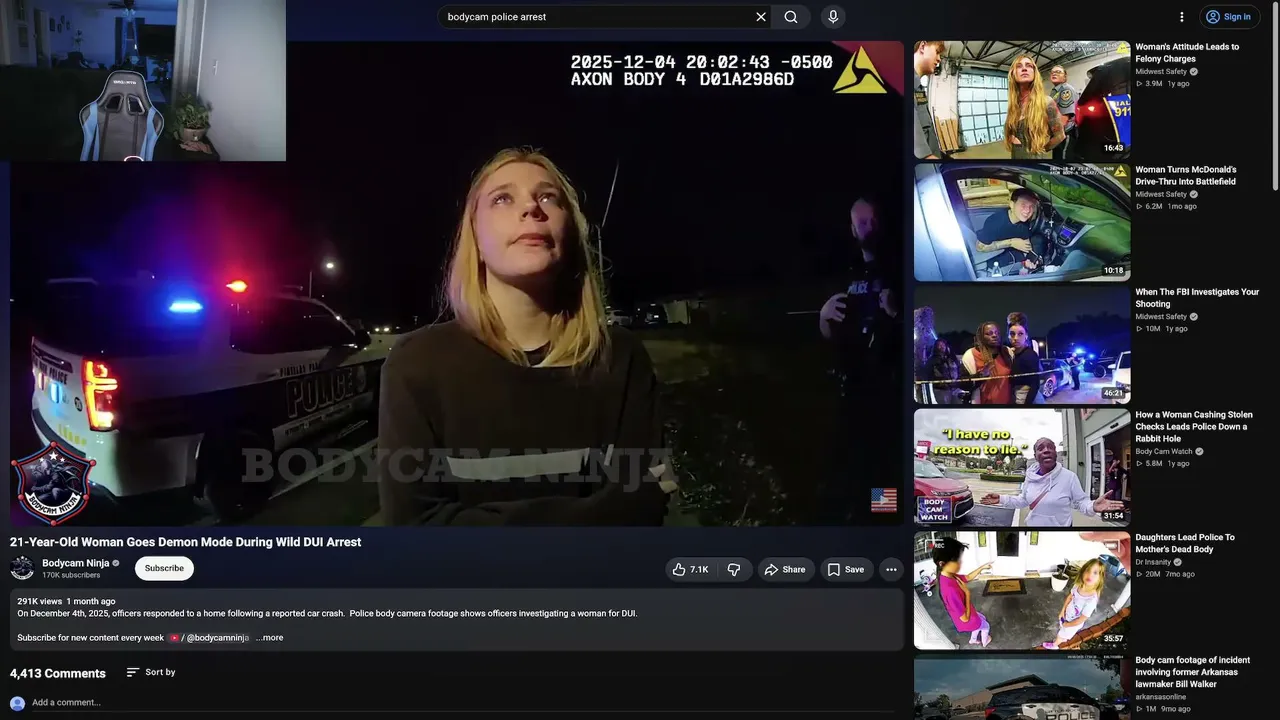Open 'Woman Turns McDonald's Drive-Thru Into Battlefield' thumbnail
Screen dimensions: 1280x720
(1022, 222)
